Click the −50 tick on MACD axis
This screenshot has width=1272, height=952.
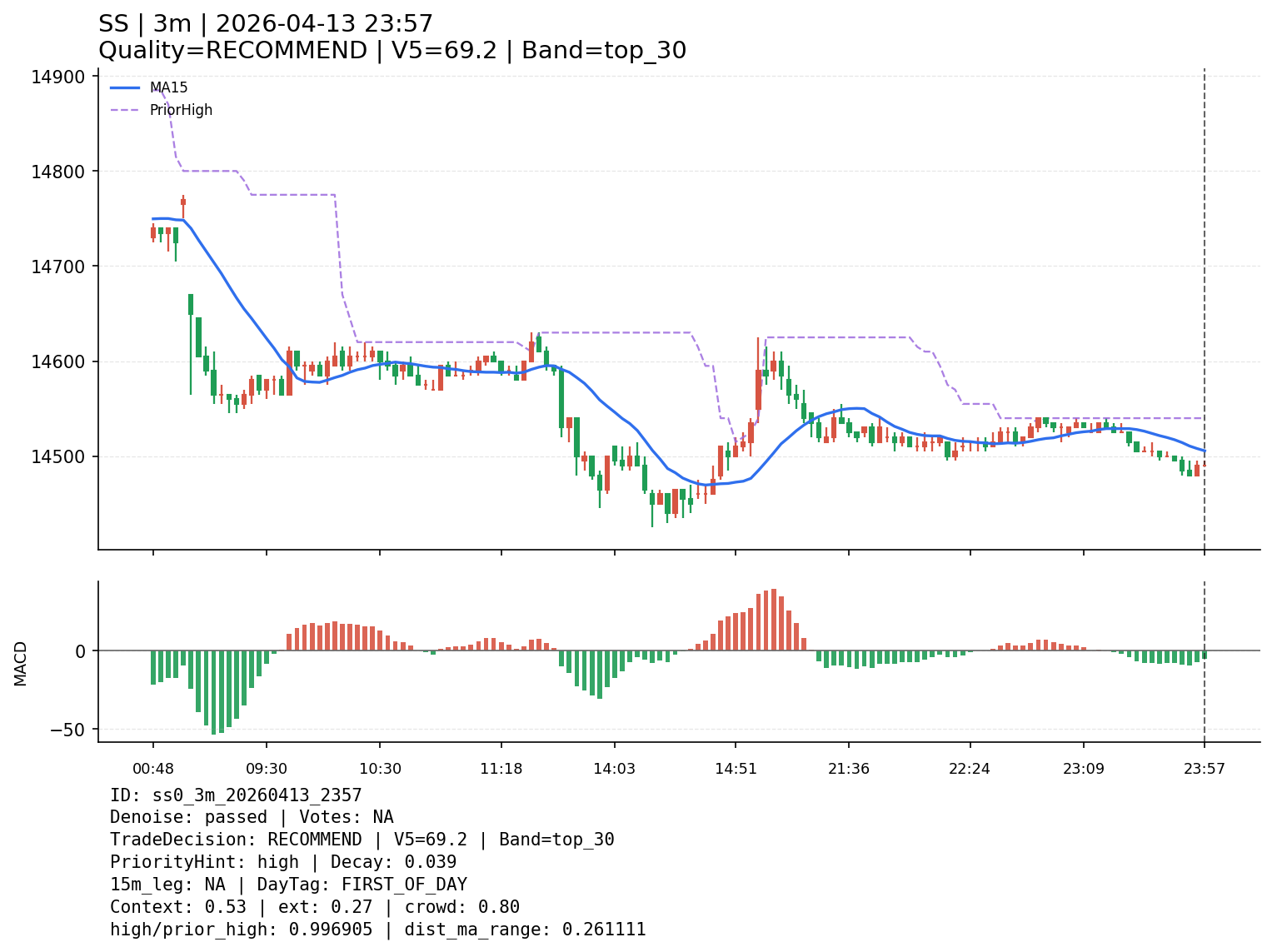pyautogui.click(x=69, y=730)
